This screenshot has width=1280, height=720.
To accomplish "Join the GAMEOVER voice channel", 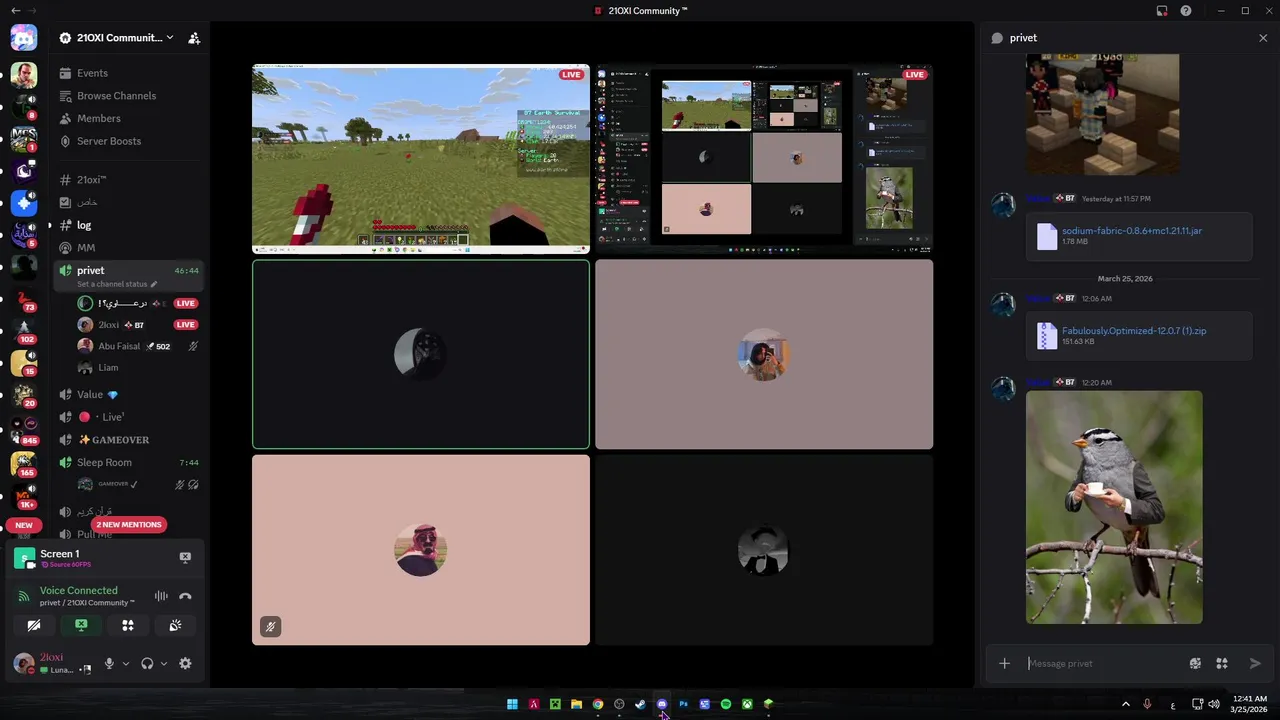I will click(x=128, y=440).
